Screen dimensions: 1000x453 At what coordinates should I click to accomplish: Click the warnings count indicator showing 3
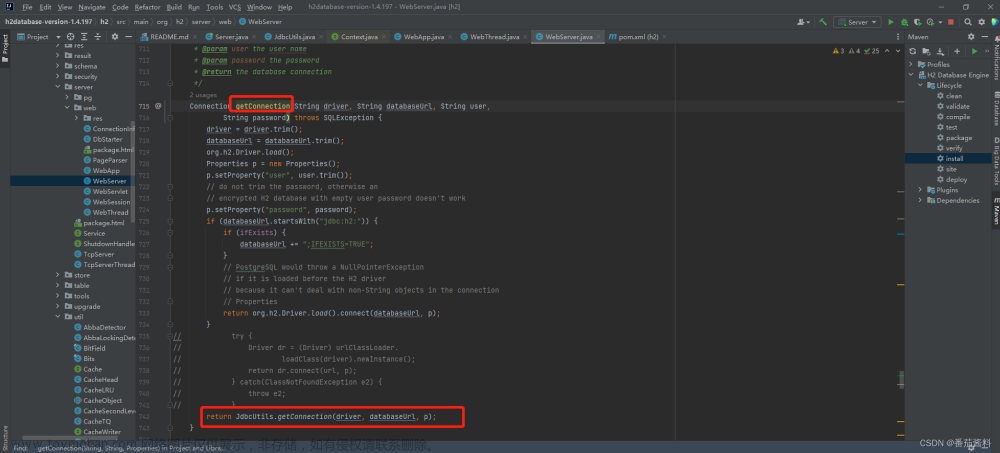point(839,50)
